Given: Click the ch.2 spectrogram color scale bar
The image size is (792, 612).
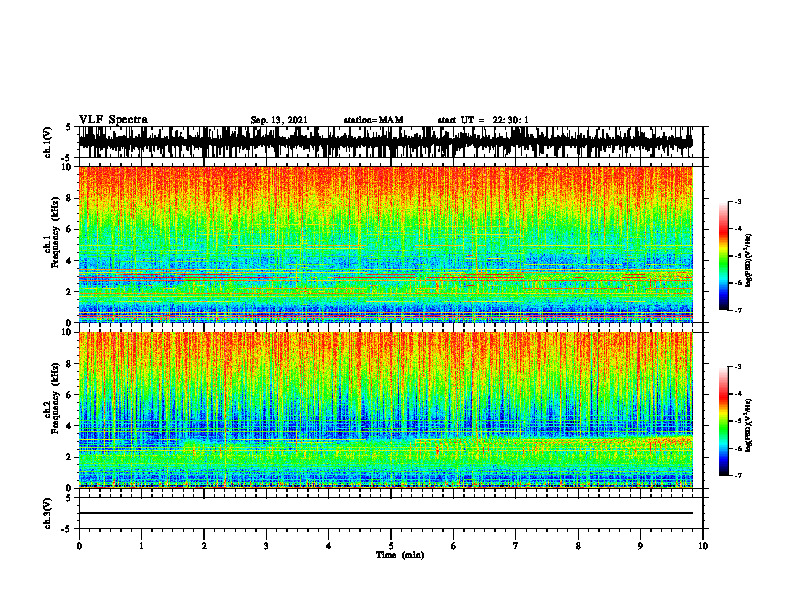Looking at the screenshot, I should (x=723, y=421).
